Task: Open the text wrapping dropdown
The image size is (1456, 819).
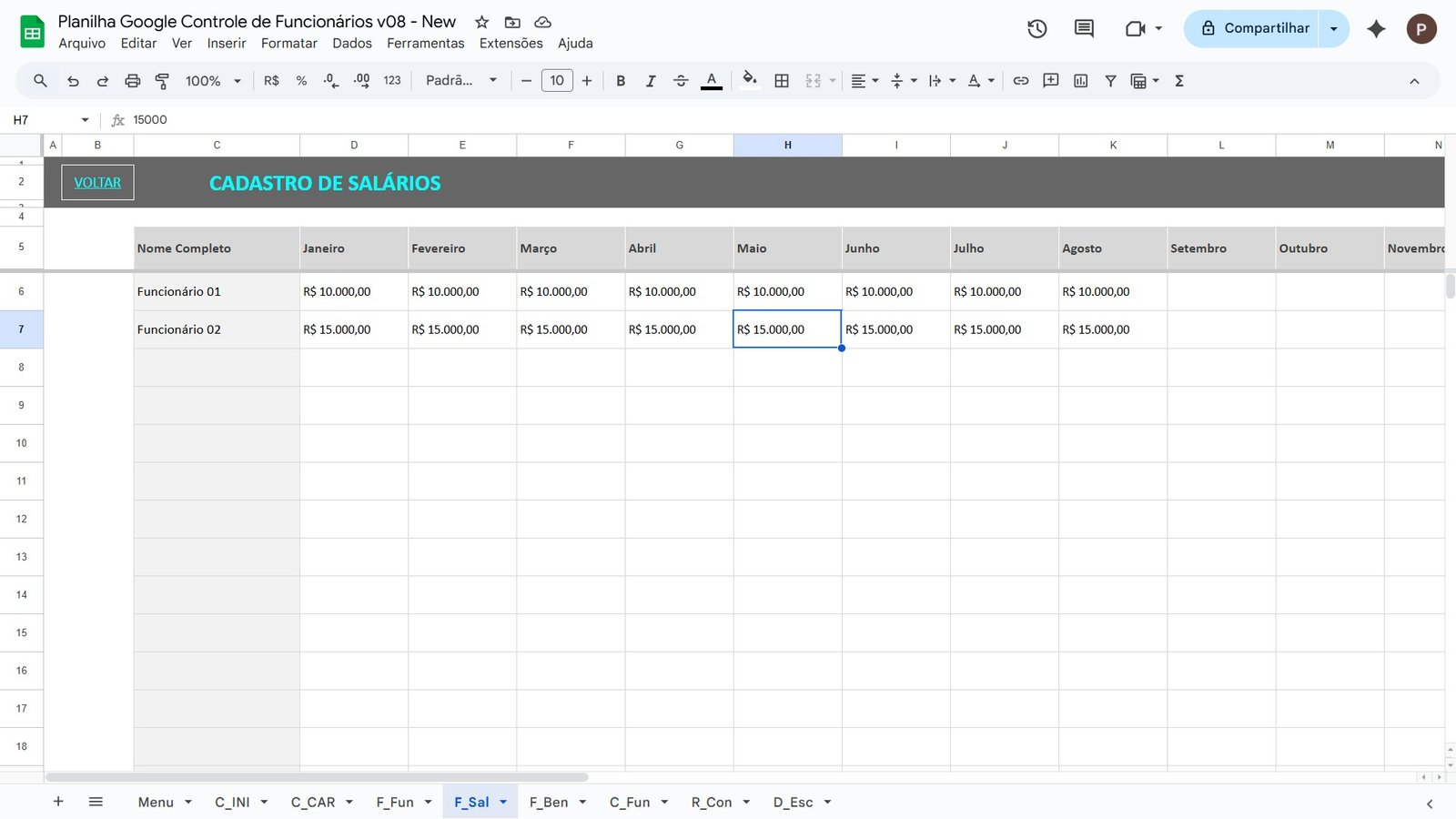Action: pyautogui.click(x=940, y=80)
